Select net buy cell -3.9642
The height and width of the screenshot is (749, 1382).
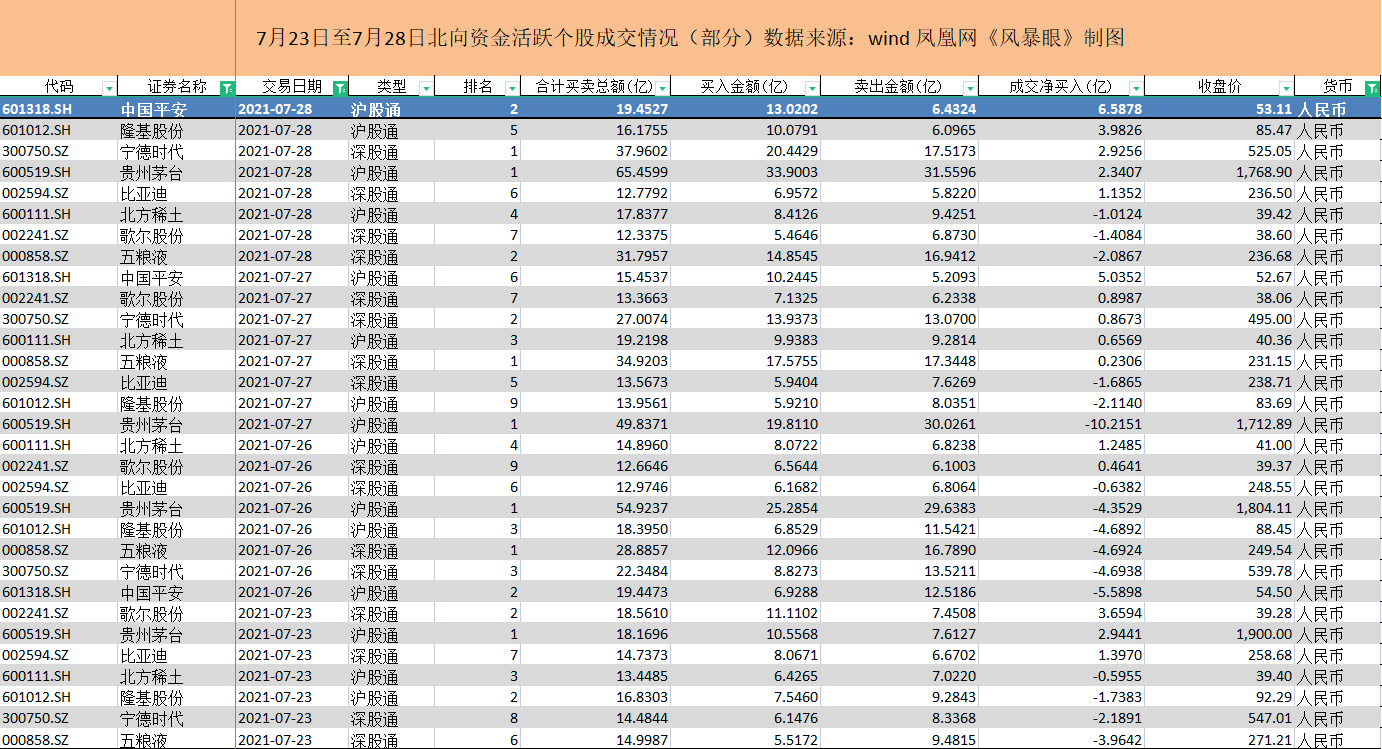coord(1061,739)
